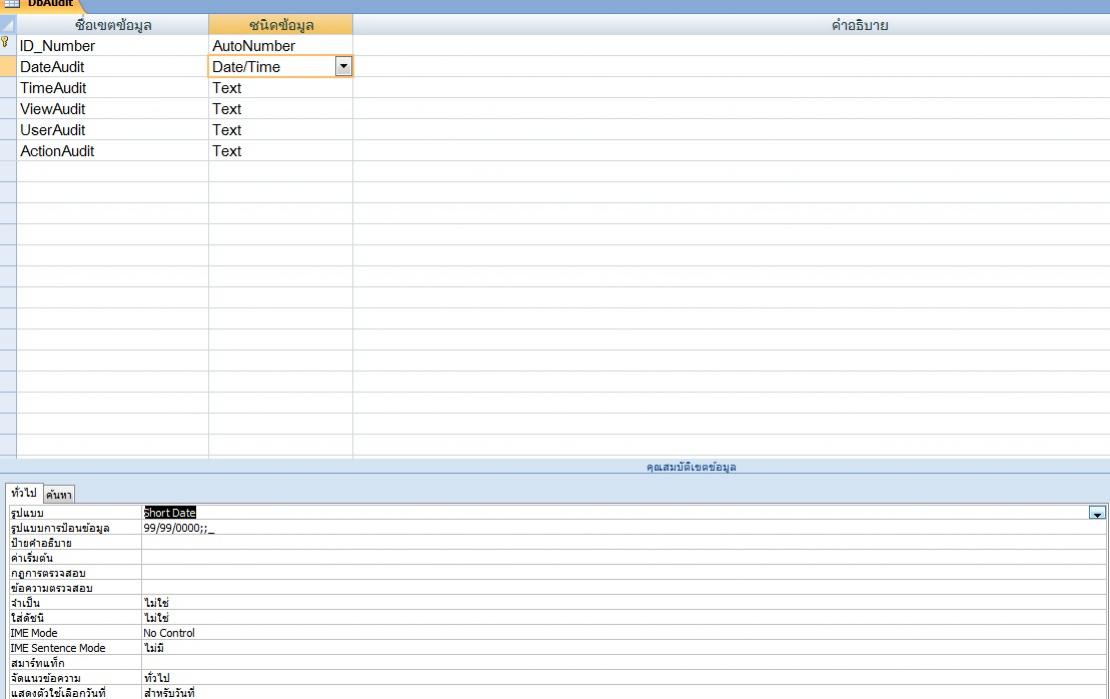
Task: Select the ViewAudit field name cell
Action: (x=113, y=109)
